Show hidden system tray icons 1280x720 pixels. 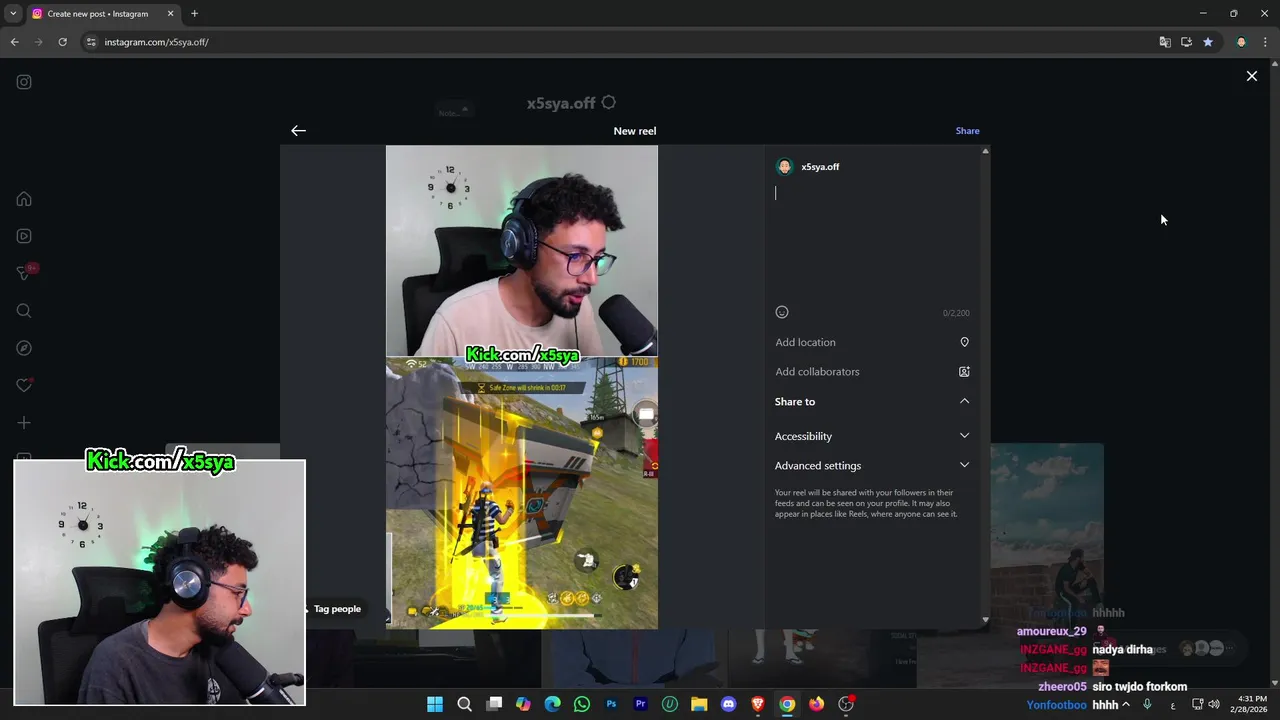tap(1126, 704)
